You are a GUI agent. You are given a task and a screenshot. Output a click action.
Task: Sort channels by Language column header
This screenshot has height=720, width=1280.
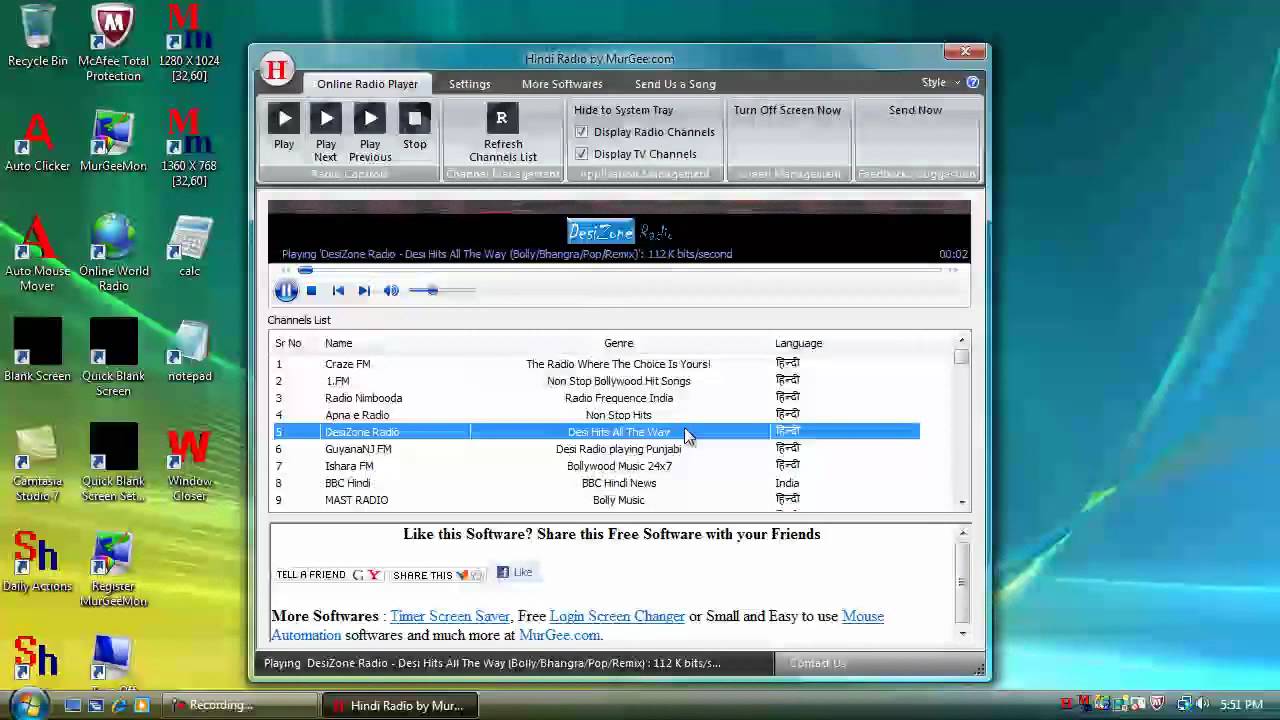(798, 343)
